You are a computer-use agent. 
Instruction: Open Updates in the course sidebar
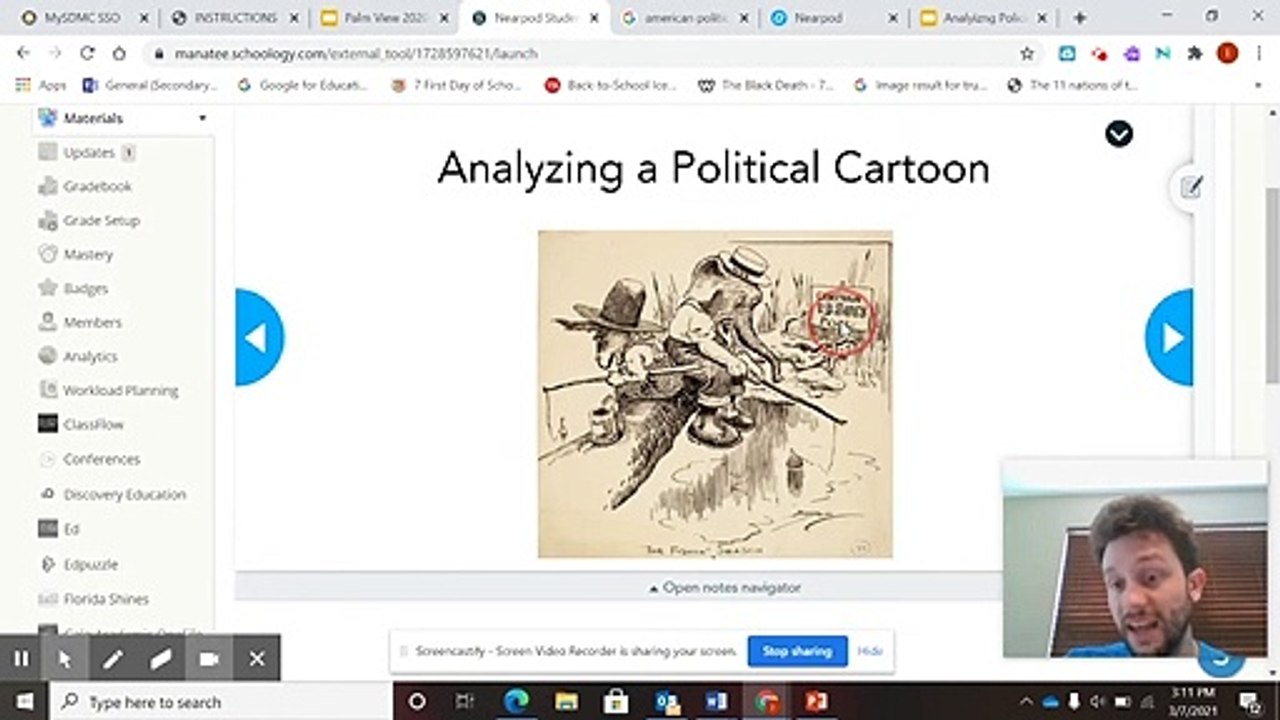(88, 152)
